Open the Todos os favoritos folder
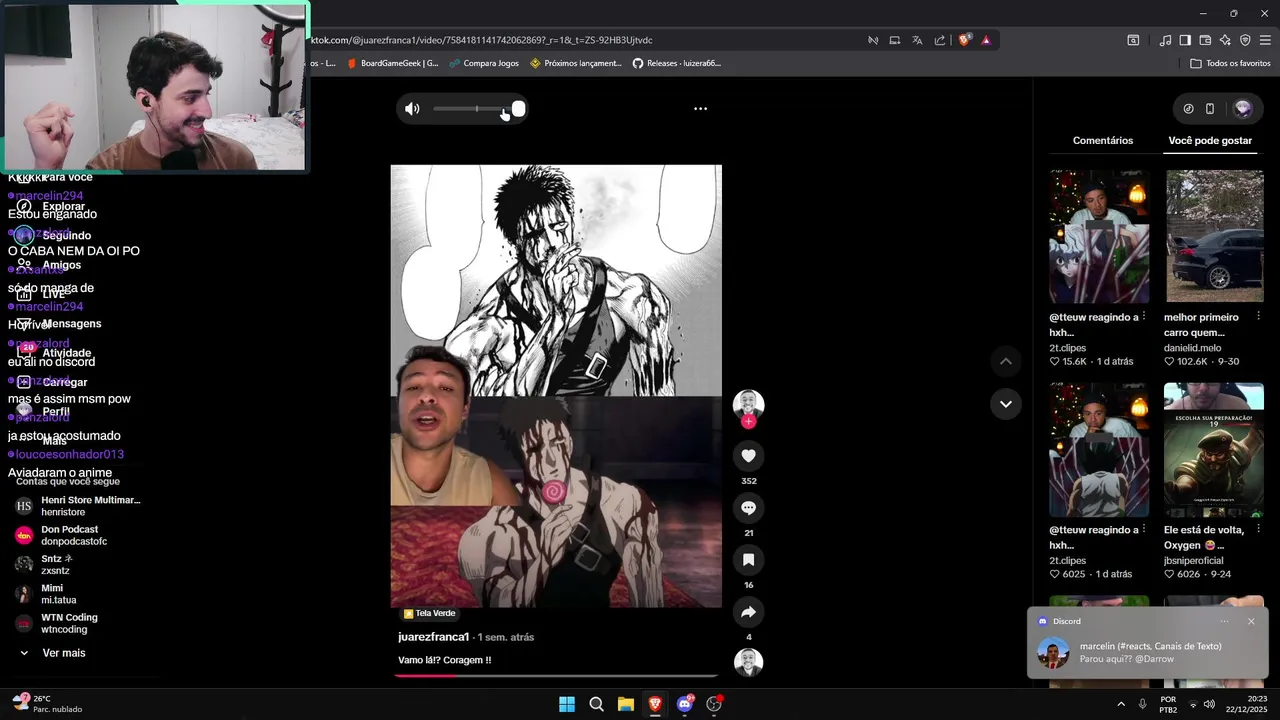The image size is (1280, 720). point(1230,63)
